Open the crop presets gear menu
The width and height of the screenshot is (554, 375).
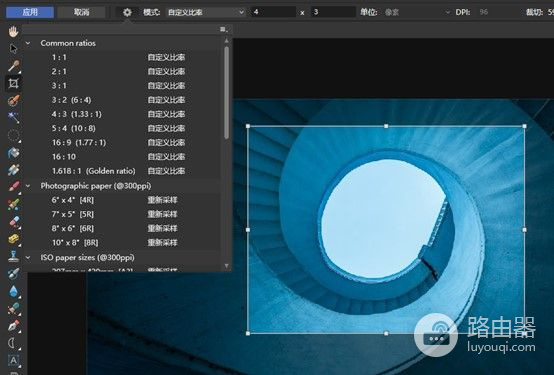tap(127, 12)
